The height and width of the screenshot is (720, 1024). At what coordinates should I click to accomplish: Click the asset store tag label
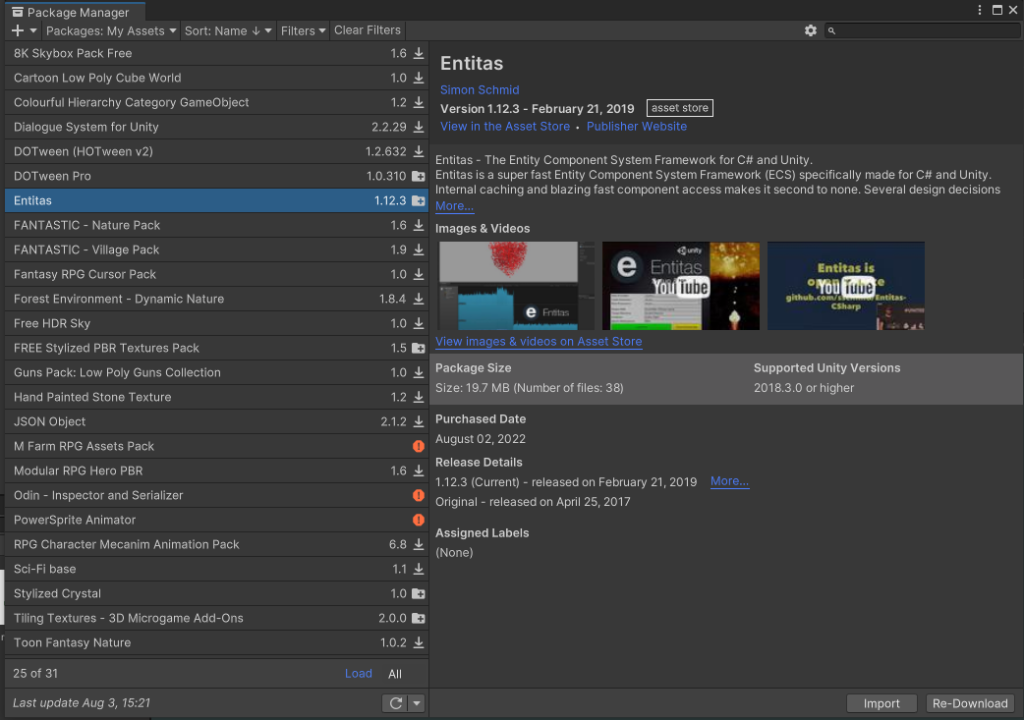click(x=680, y=108)
